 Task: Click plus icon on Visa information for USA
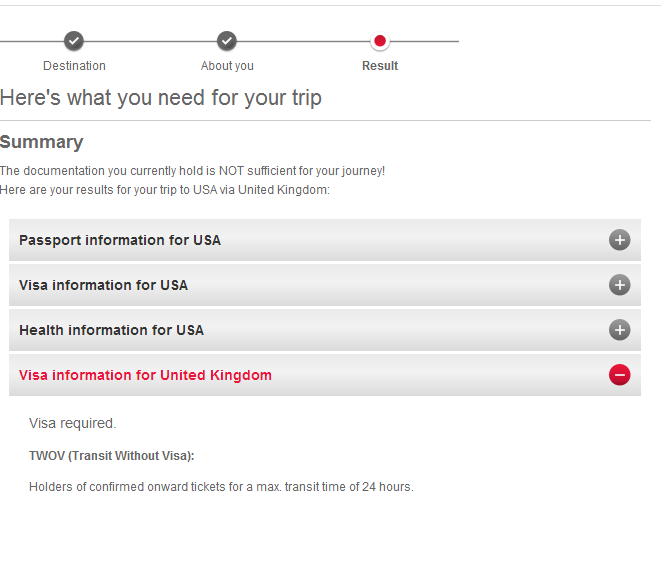[x=619, y=285]
